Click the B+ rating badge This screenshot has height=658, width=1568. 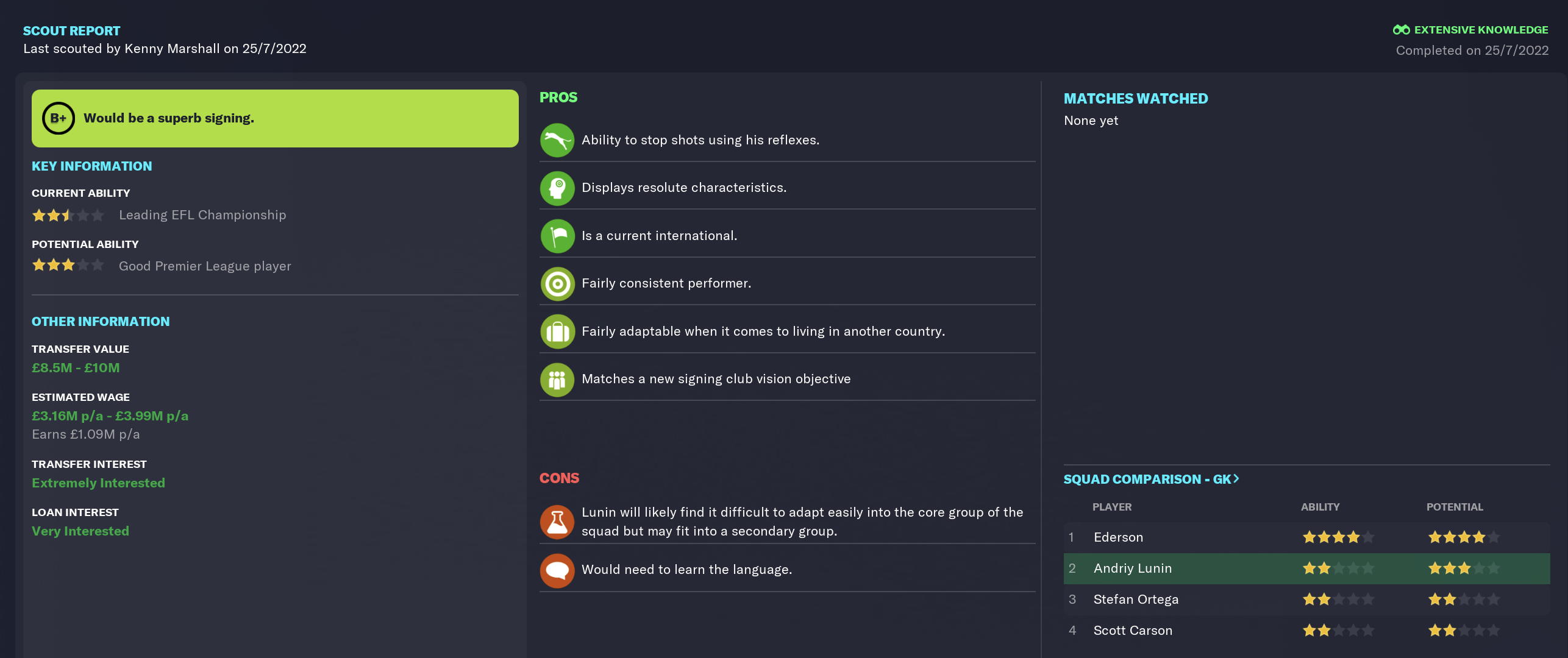tap(59, 118)
